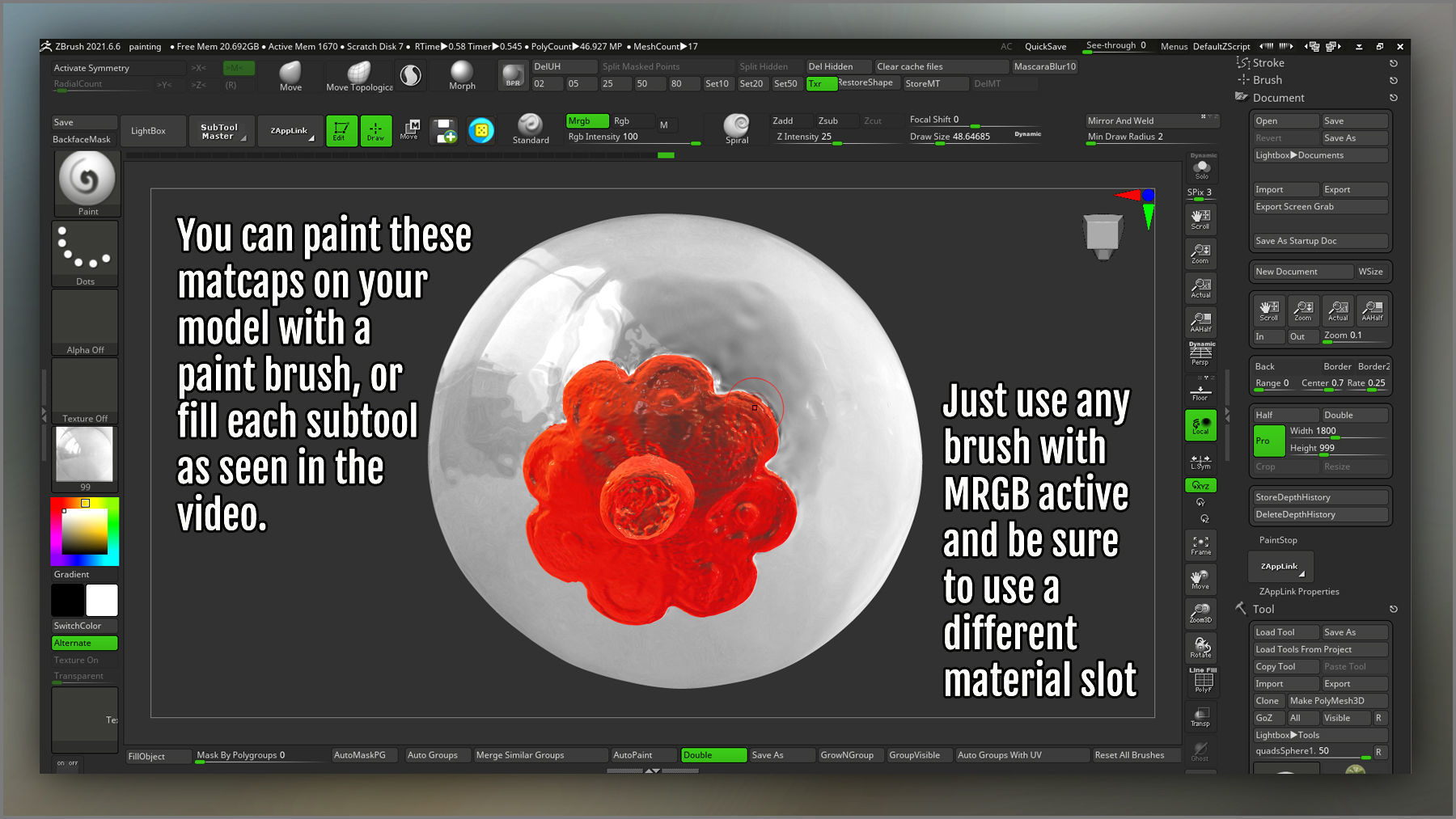Toggle Line Fill PolyF display
Viewport: 1456px width, 819px height.
tap(1202, 681)
